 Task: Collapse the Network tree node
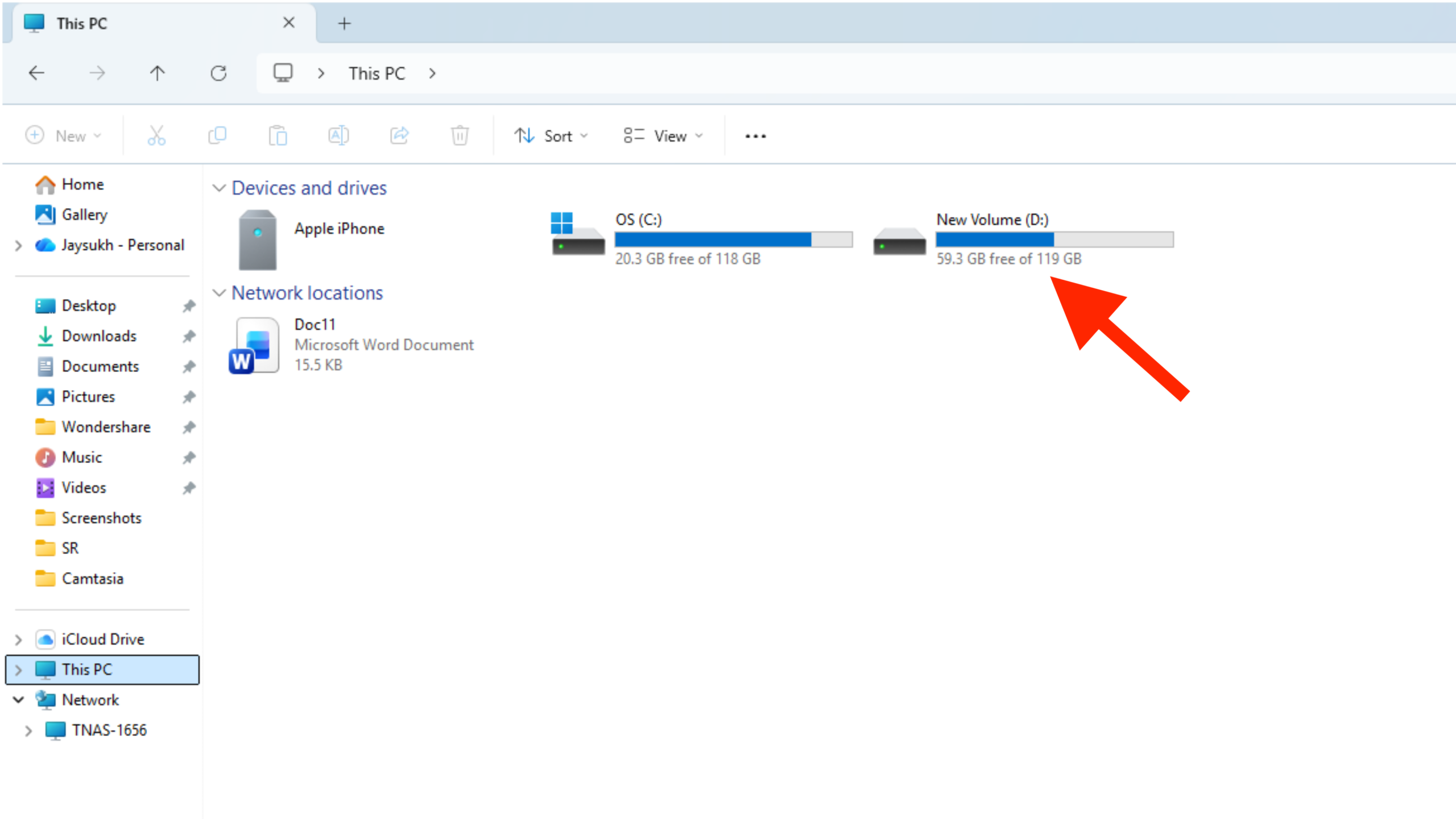coord(18,700)
